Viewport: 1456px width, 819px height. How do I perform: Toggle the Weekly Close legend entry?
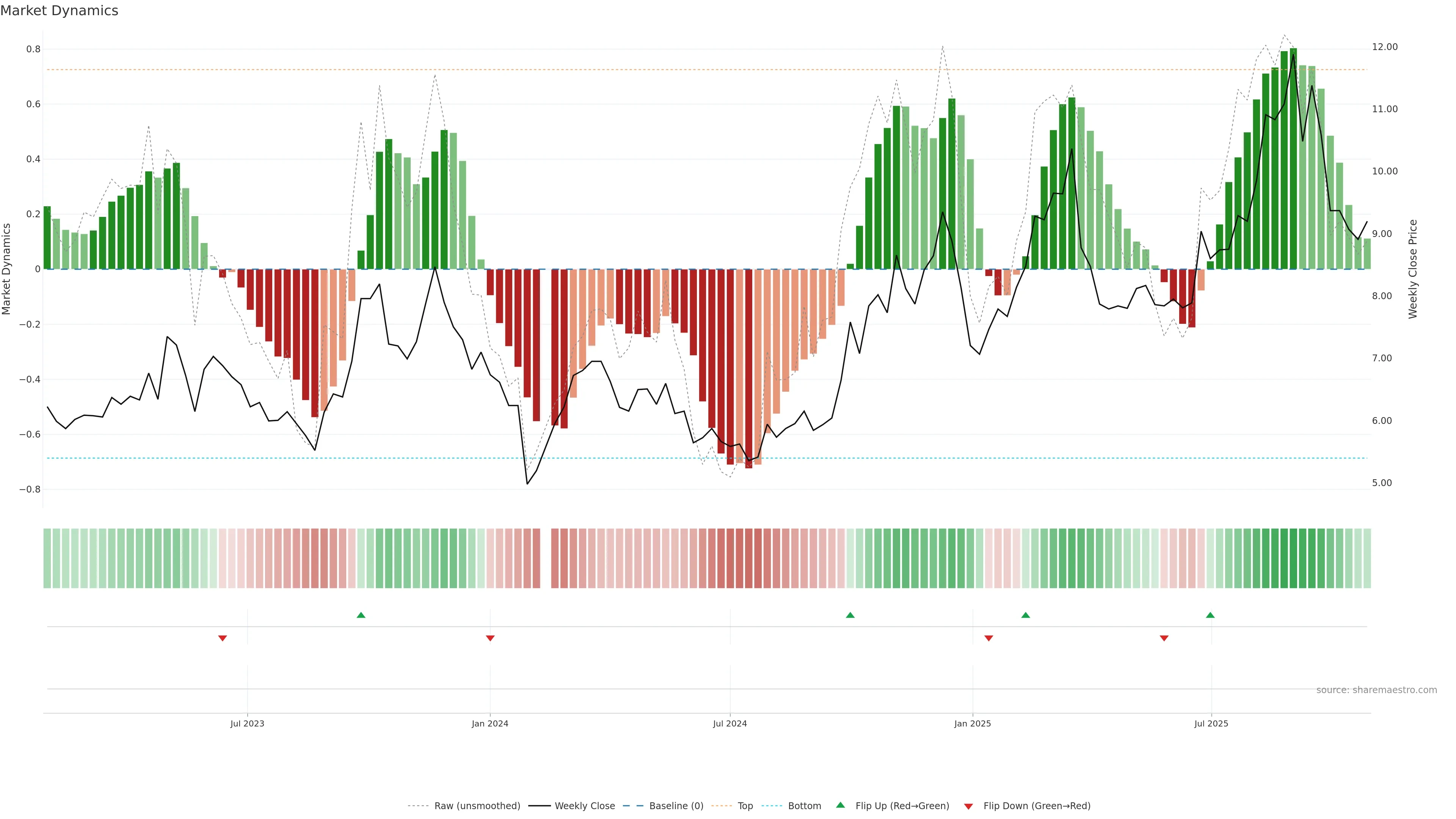[584, 806]
